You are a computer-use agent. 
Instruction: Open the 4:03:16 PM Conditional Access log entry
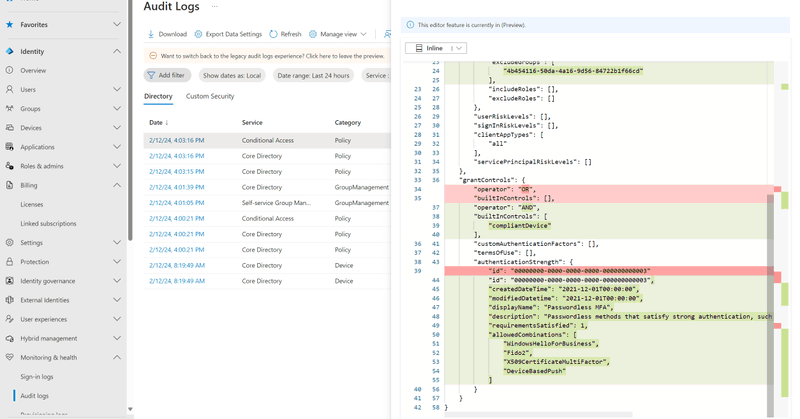click(267, 140)
